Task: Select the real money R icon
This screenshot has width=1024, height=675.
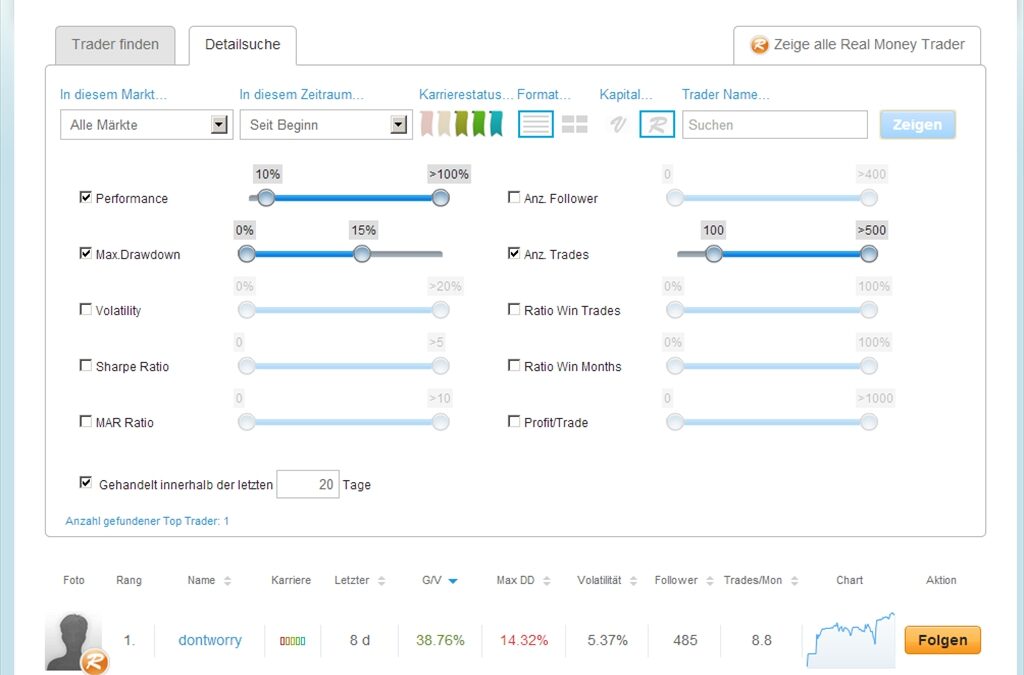Action: point(657,125)
